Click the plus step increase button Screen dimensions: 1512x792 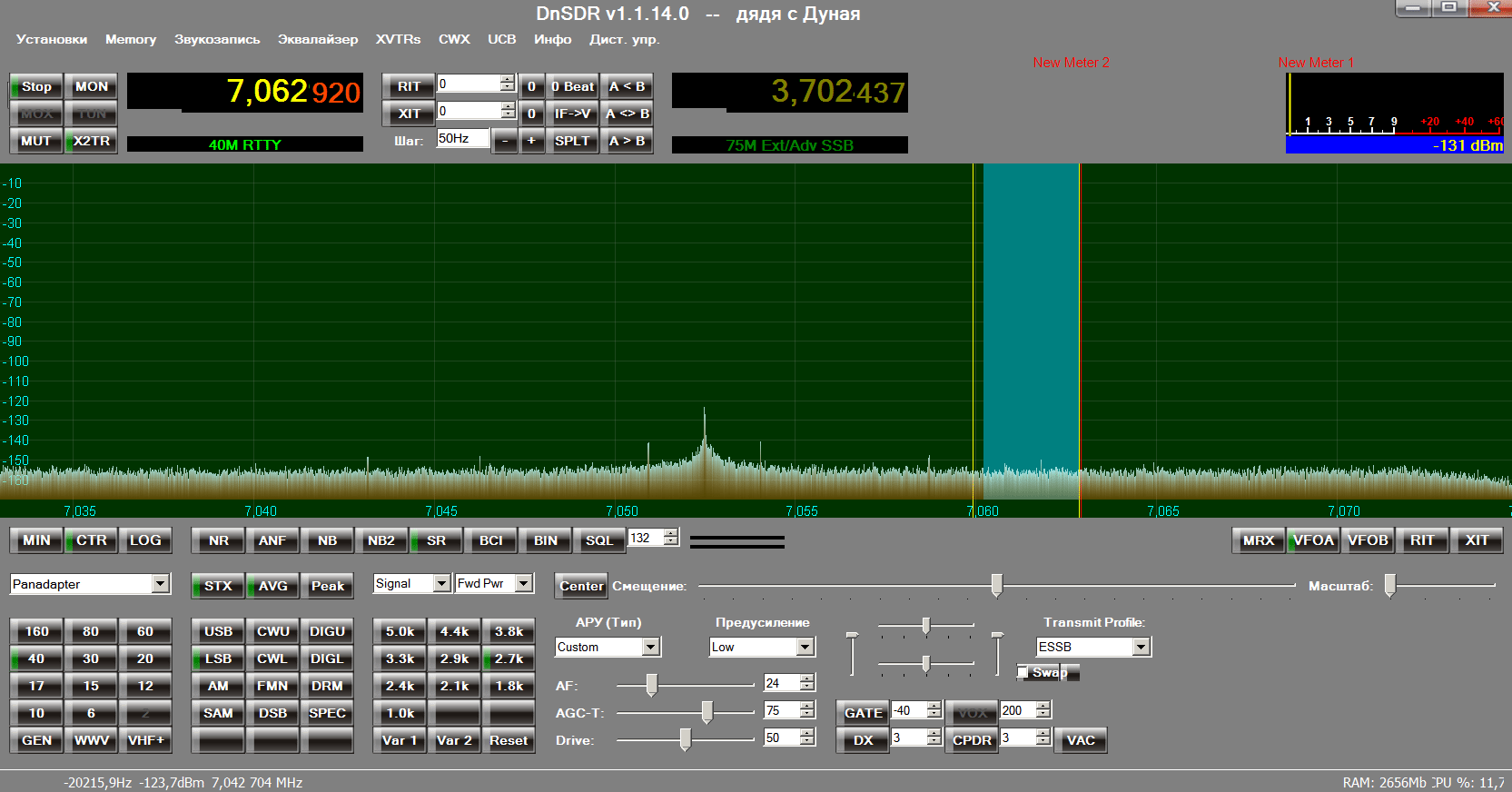[x=531, y=141]
